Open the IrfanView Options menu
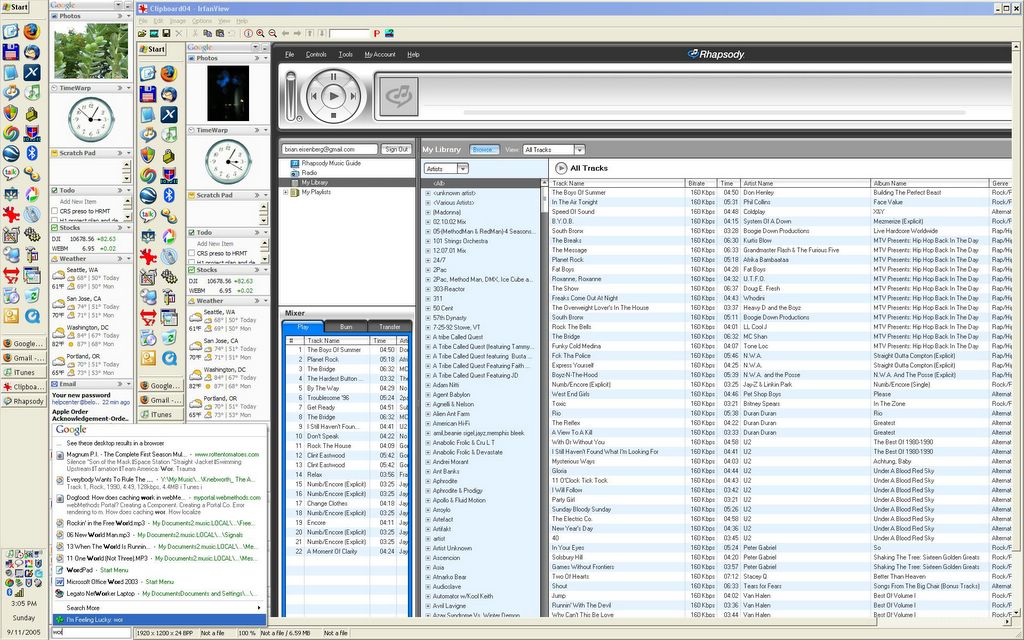 click(x=202, y=21)
